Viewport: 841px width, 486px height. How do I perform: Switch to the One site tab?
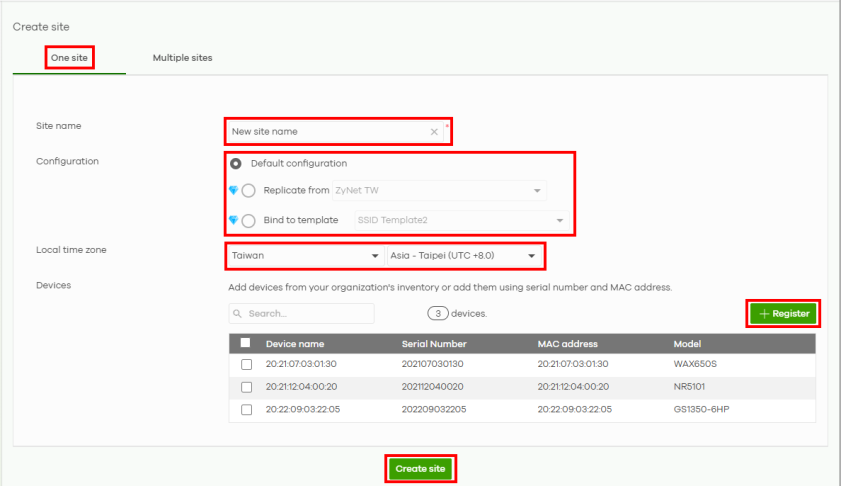point(69,58)
